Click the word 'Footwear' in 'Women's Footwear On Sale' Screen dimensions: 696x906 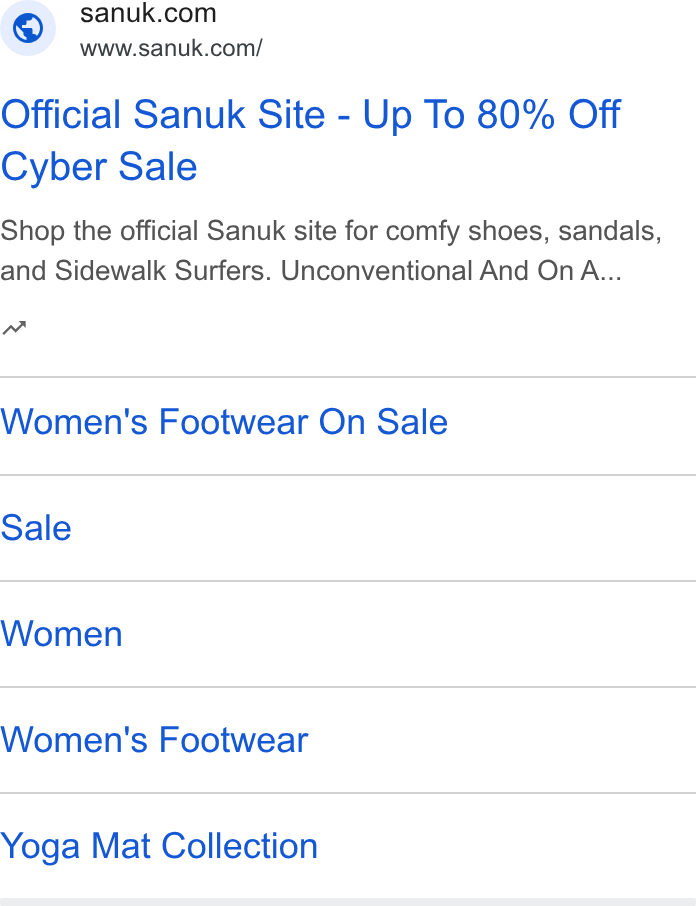point(233,422)
